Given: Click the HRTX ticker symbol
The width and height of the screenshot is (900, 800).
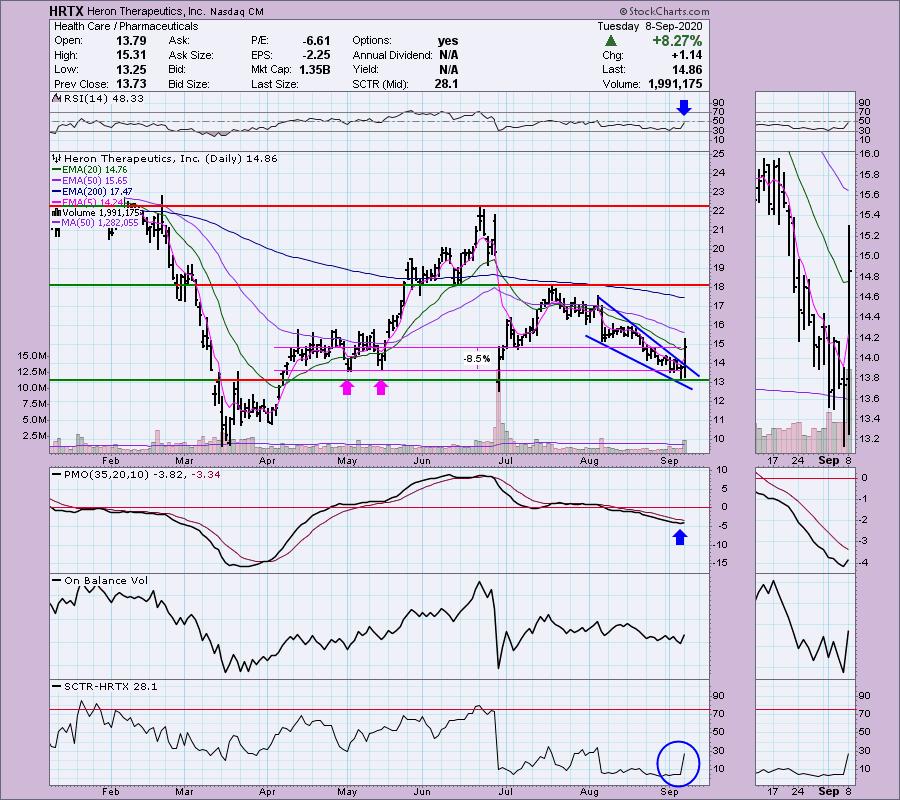Looking at the screenshot, I should click(65, 11).
